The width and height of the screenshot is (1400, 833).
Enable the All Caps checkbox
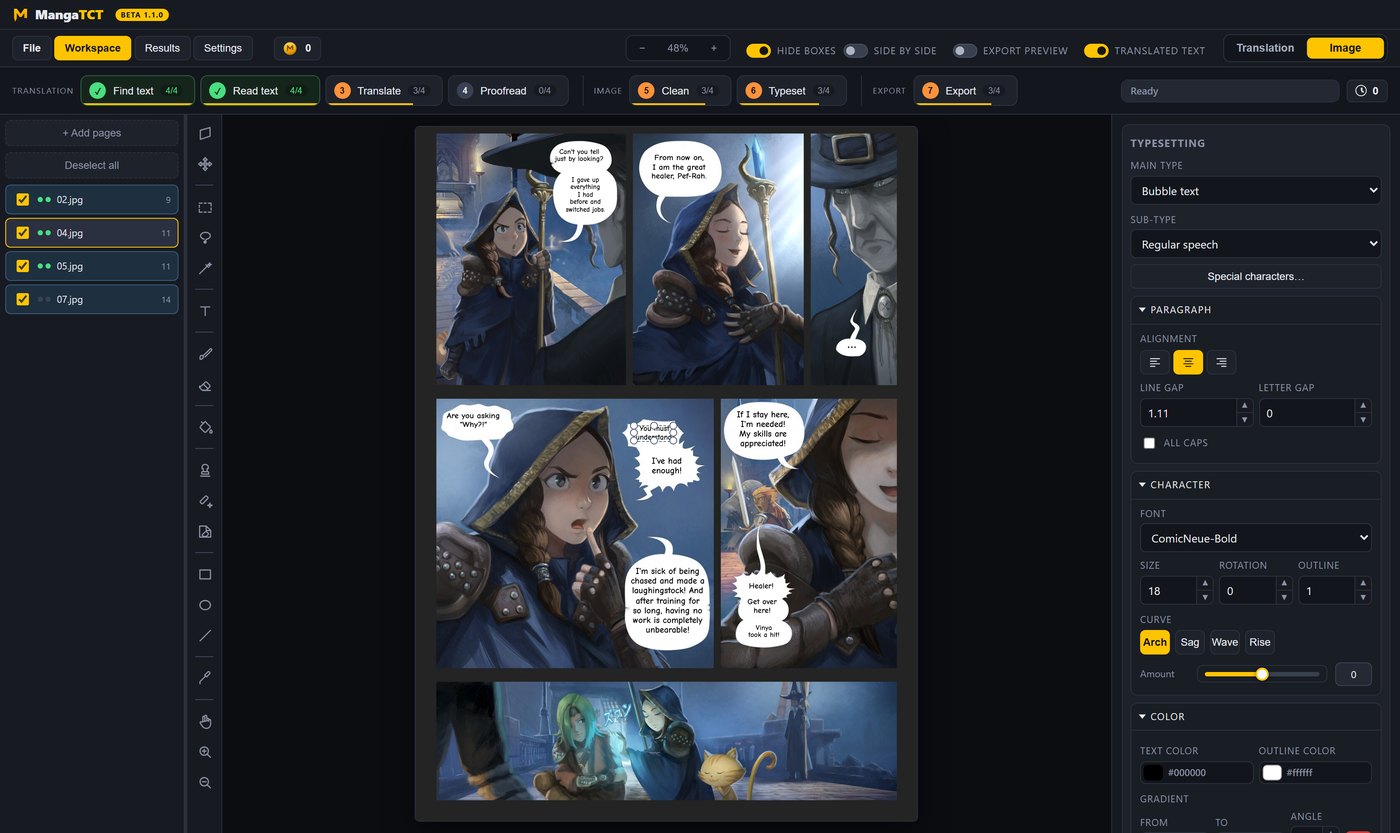point(1149,443)
